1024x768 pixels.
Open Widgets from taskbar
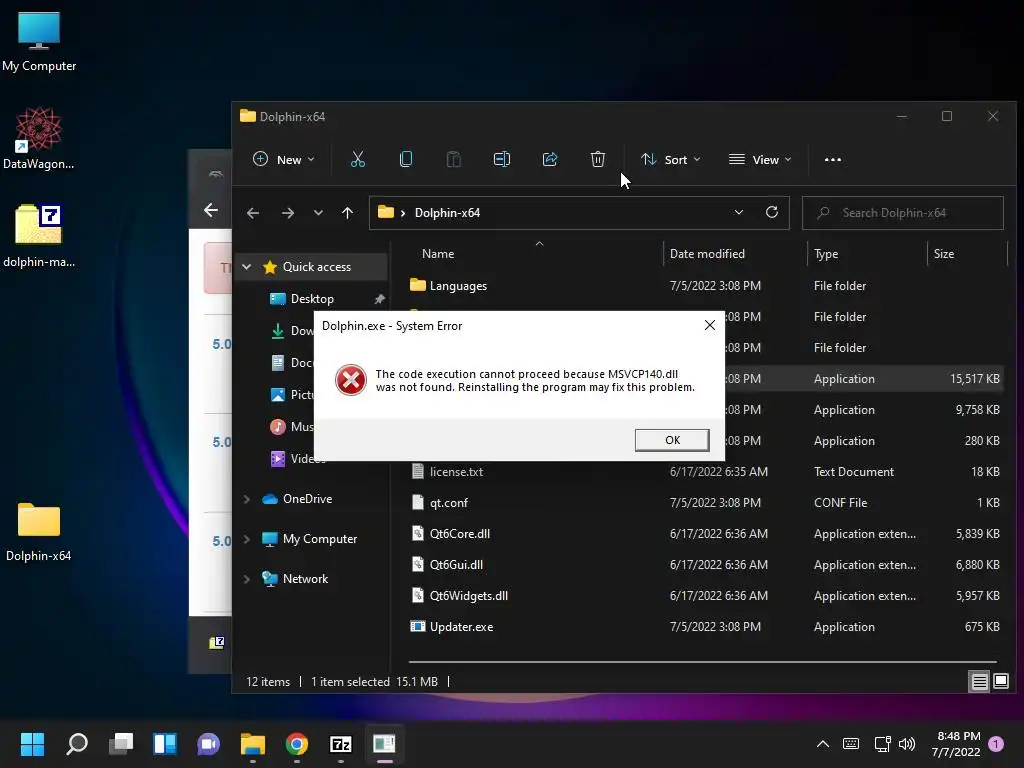(x=165, y=744)
